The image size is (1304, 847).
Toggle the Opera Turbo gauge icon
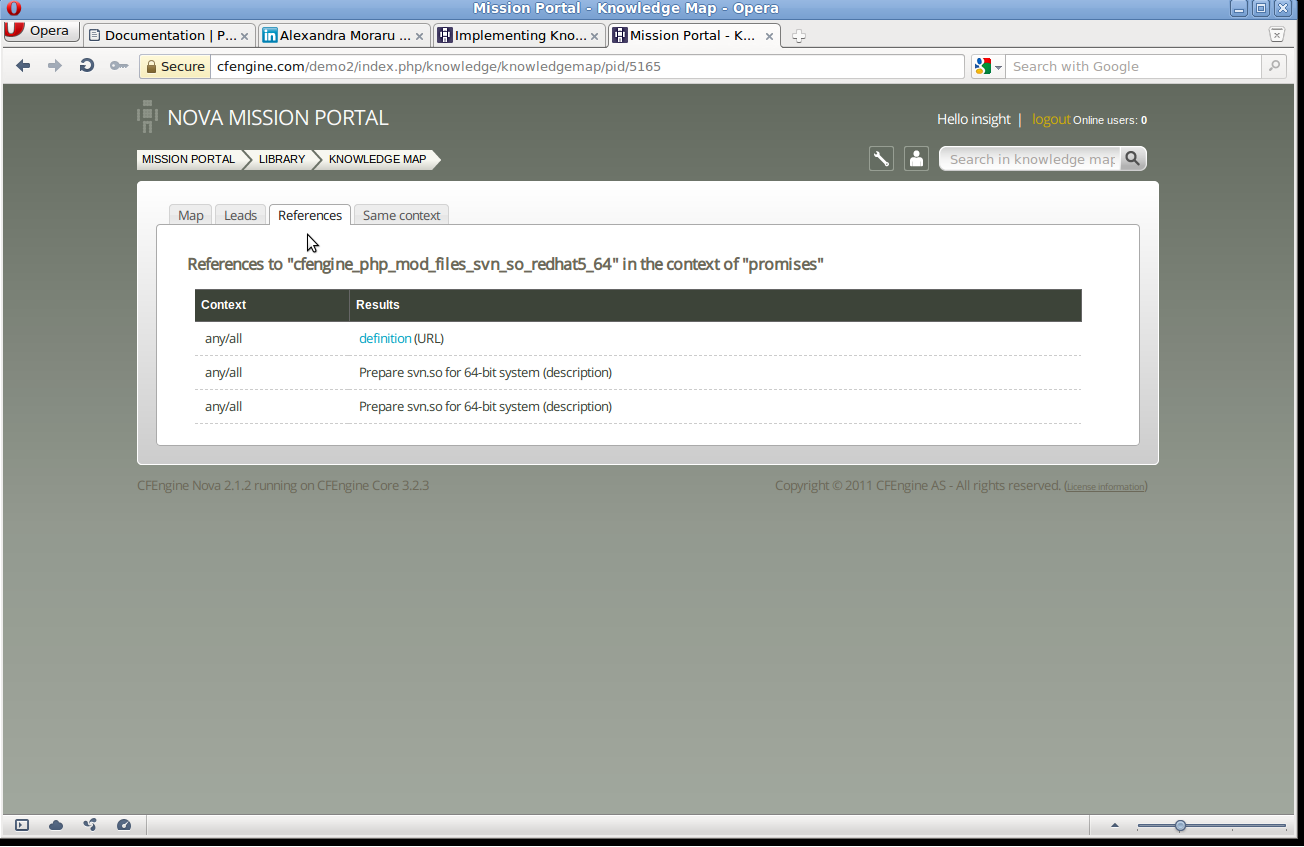coord(124,825)
